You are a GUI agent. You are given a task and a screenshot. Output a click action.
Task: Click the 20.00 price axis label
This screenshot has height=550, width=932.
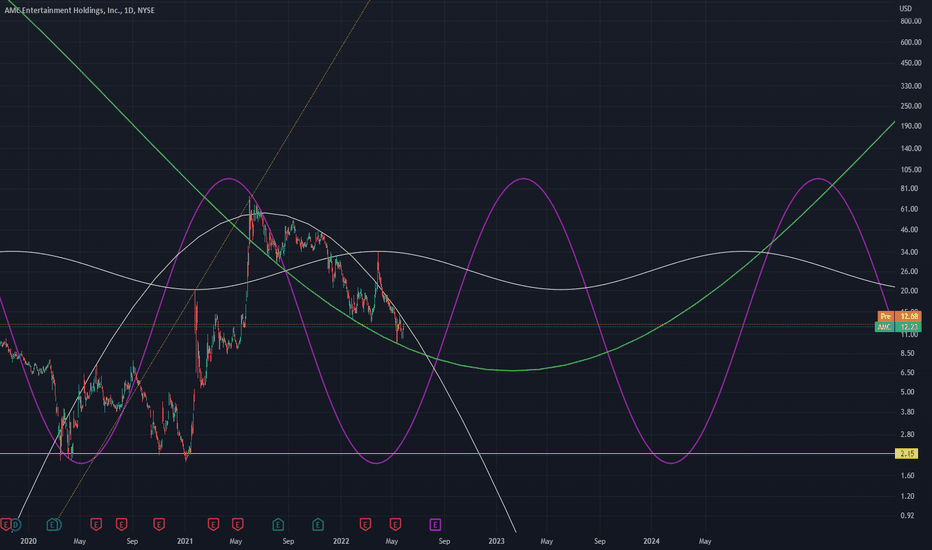[x=909, y=291]
